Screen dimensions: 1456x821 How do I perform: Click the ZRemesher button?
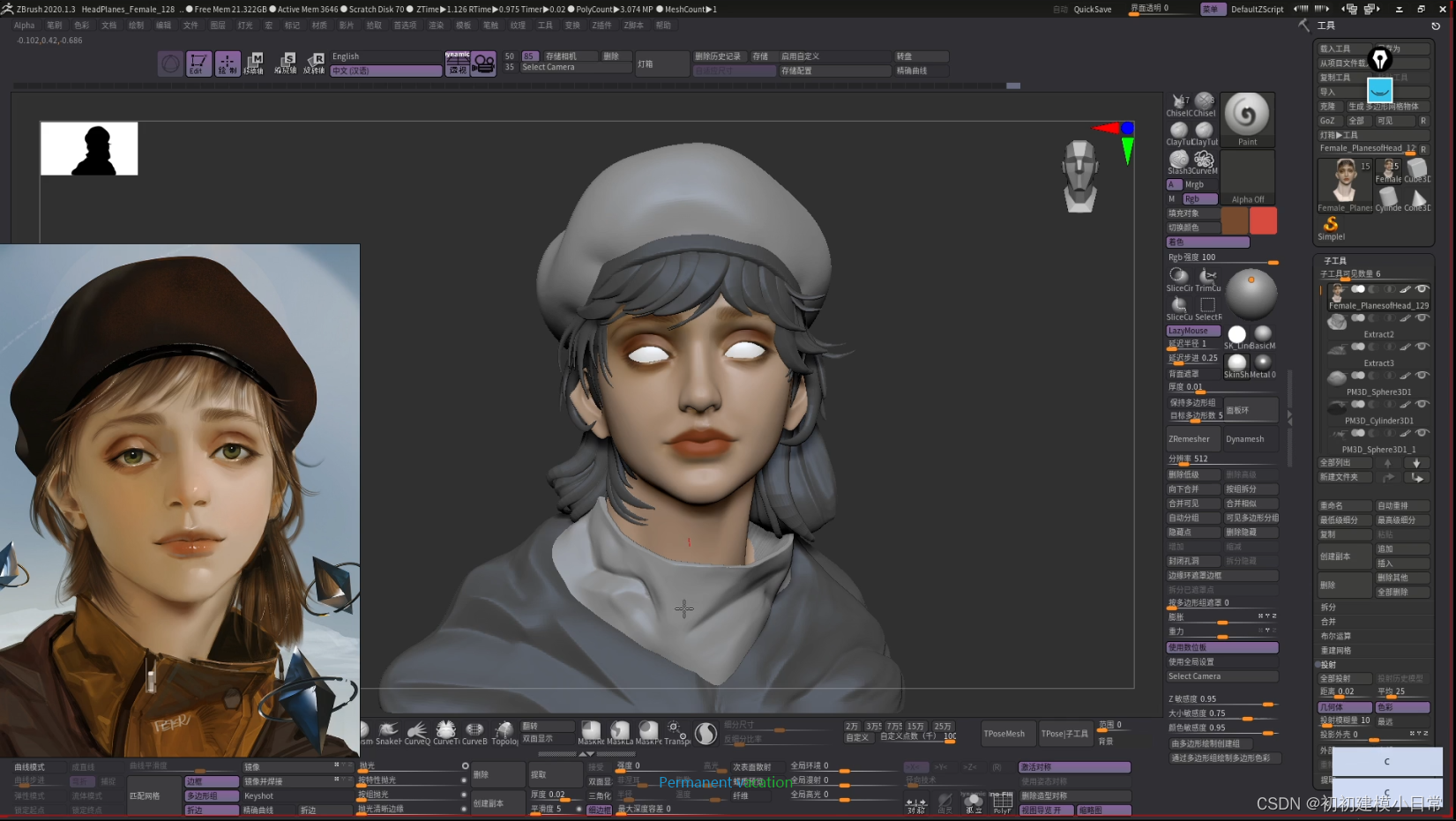[x=1191, y=438]
